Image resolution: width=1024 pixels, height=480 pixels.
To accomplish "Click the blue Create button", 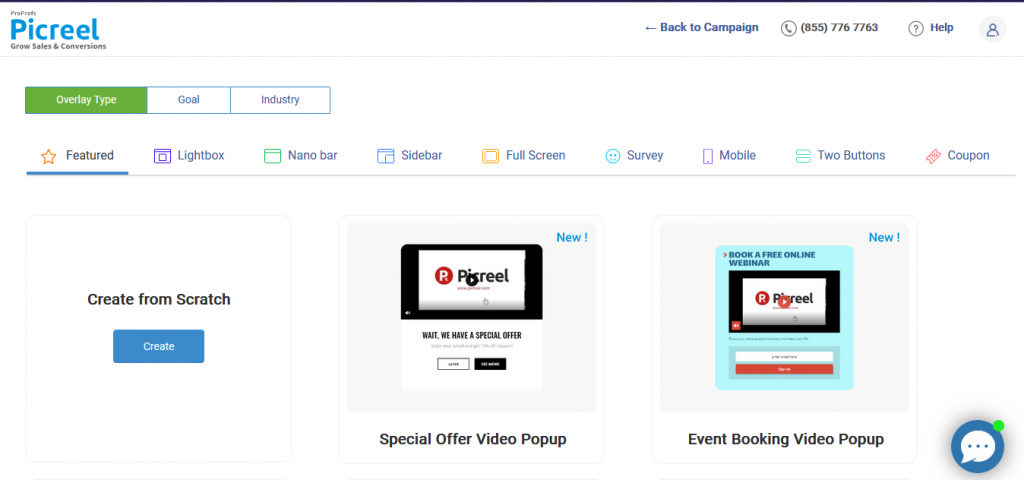I will (x=159, y=346).
